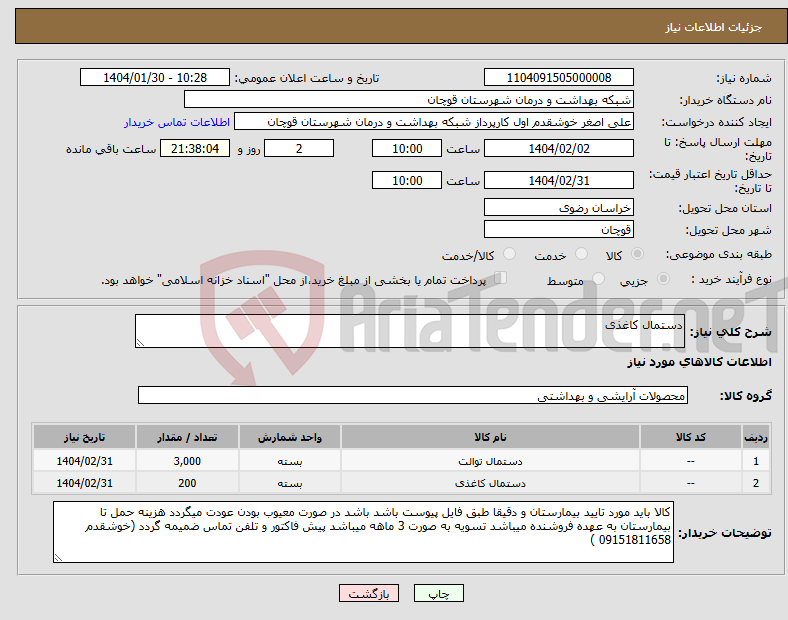
Task: Click the تعداد / مقدار column header
Action: click(187, 437)
